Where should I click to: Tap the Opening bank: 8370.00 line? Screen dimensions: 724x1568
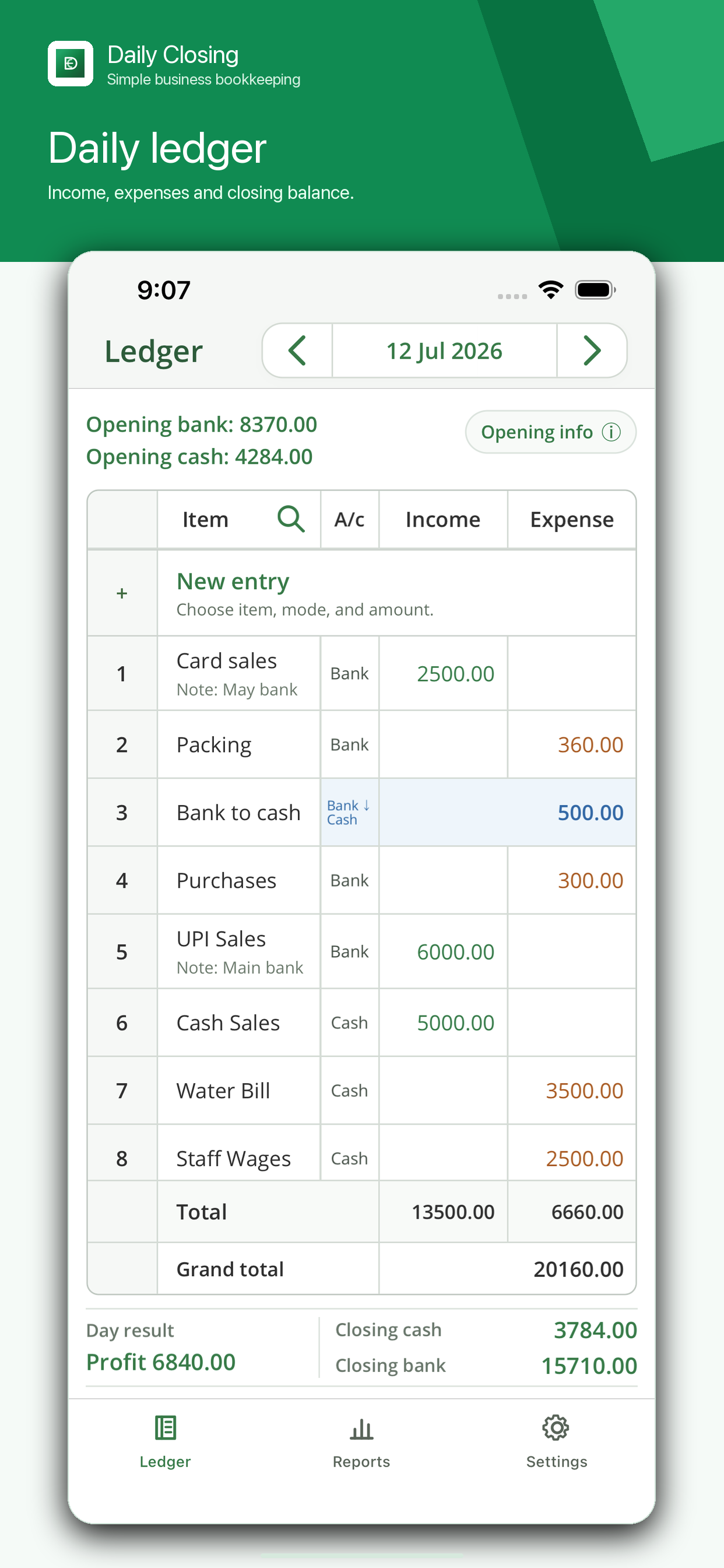coord(201,424)
